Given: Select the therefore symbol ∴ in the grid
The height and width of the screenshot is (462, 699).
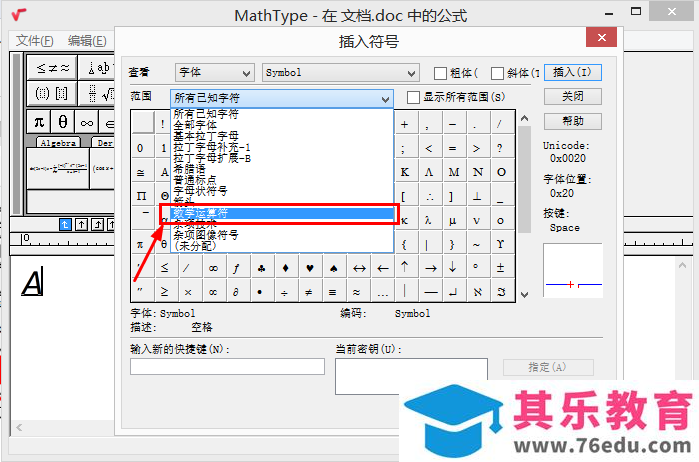Looking at the screenshot, I should coord(429,196).
